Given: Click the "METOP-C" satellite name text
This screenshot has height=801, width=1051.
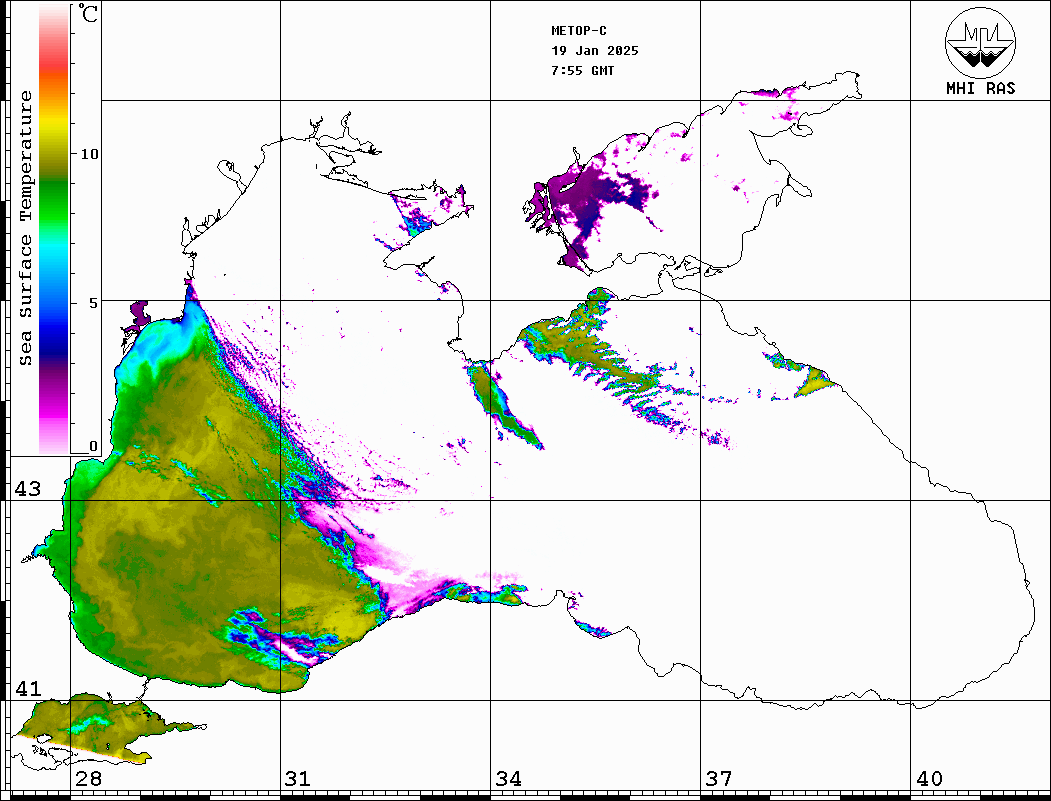Looking at the screenshot, I should [579, 31].
